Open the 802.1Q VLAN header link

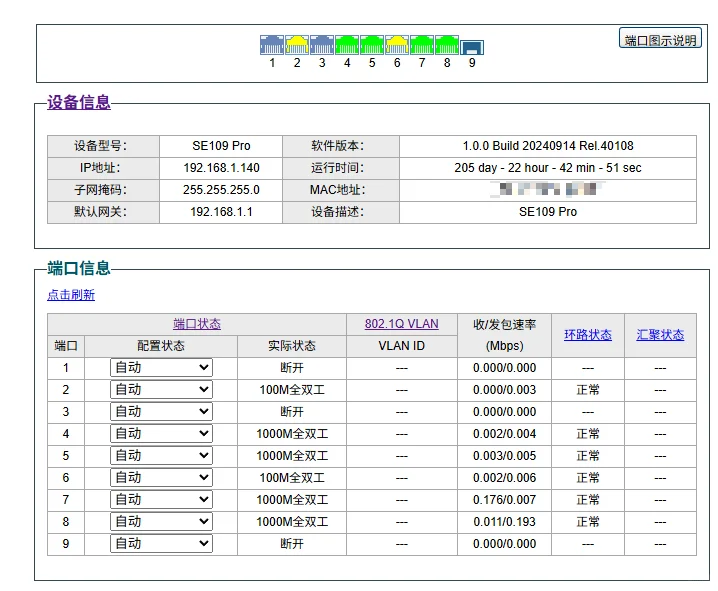402,324
